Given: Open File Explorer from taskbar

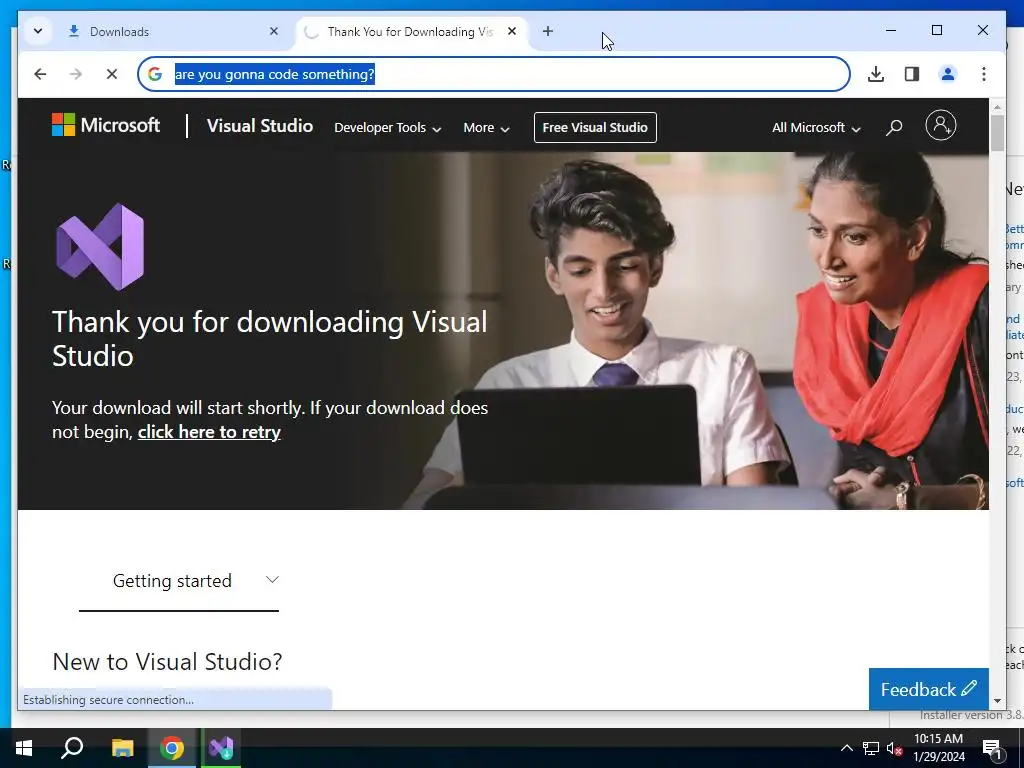Looking at the screenshot, I should coord(122,748).
